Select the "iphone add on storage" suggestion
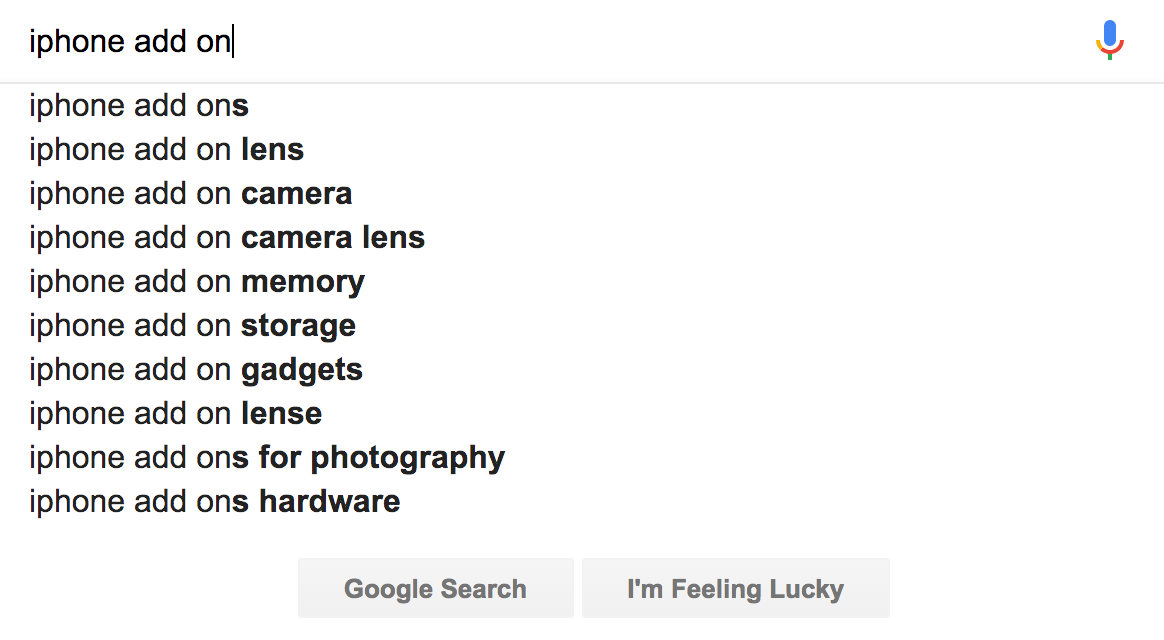 tap(192, 325)
